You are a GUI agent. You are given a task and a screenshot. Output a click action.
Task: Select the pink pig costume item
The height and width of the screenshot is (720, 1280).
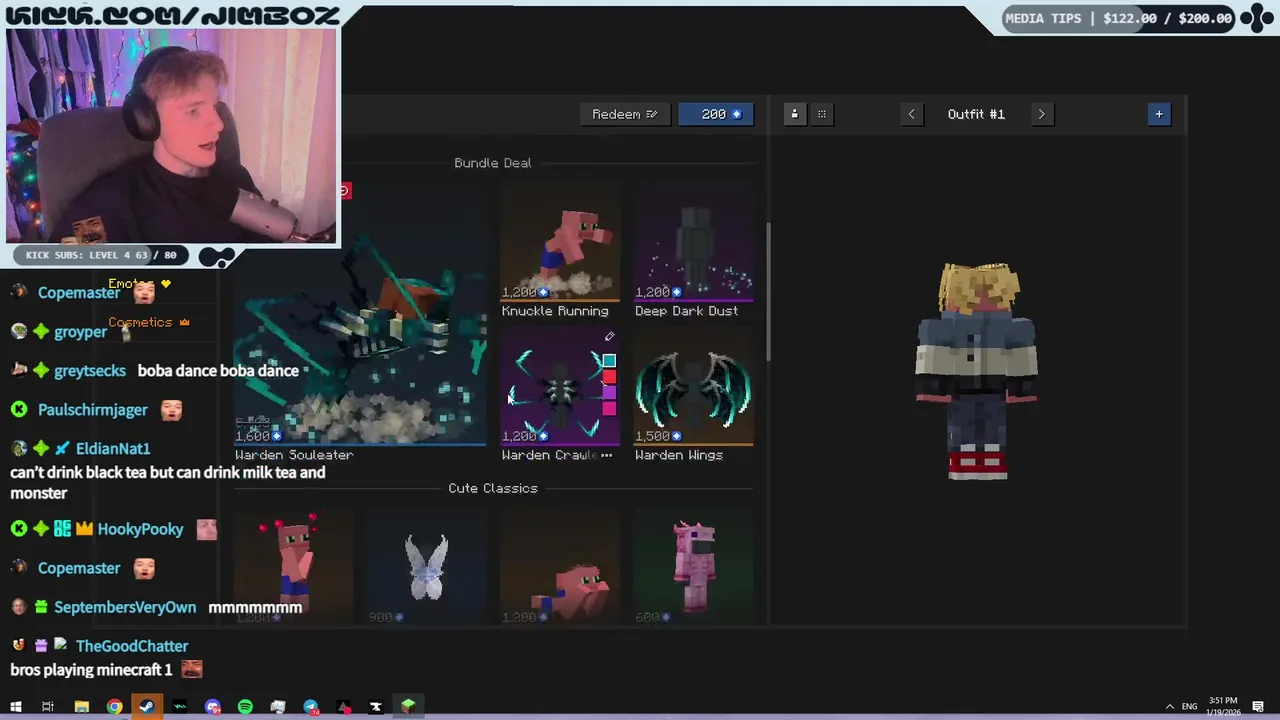tap(694, 567)
